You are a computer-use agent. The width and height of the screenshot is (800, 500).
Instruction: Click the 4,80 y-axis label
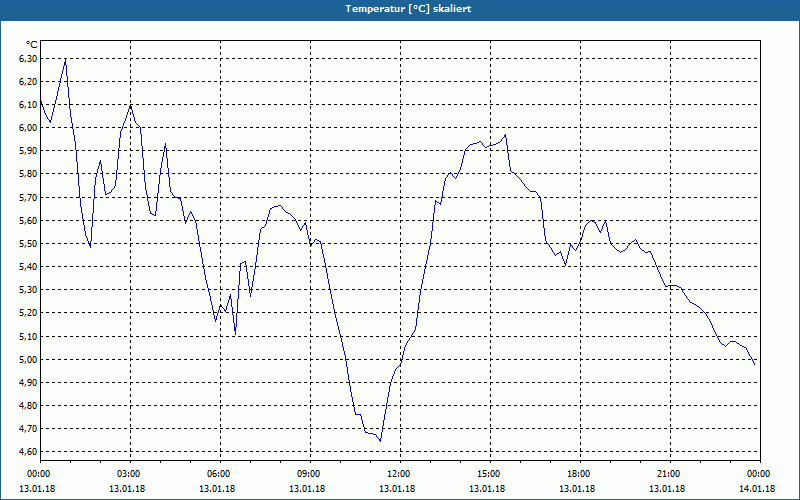tap(27, 406)
